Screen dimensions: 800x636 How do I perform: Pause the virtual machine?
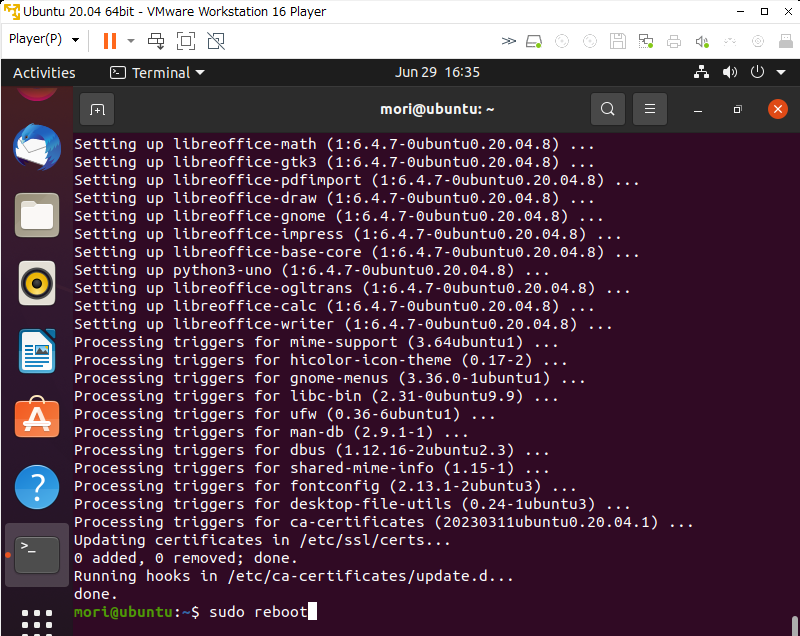110,41
